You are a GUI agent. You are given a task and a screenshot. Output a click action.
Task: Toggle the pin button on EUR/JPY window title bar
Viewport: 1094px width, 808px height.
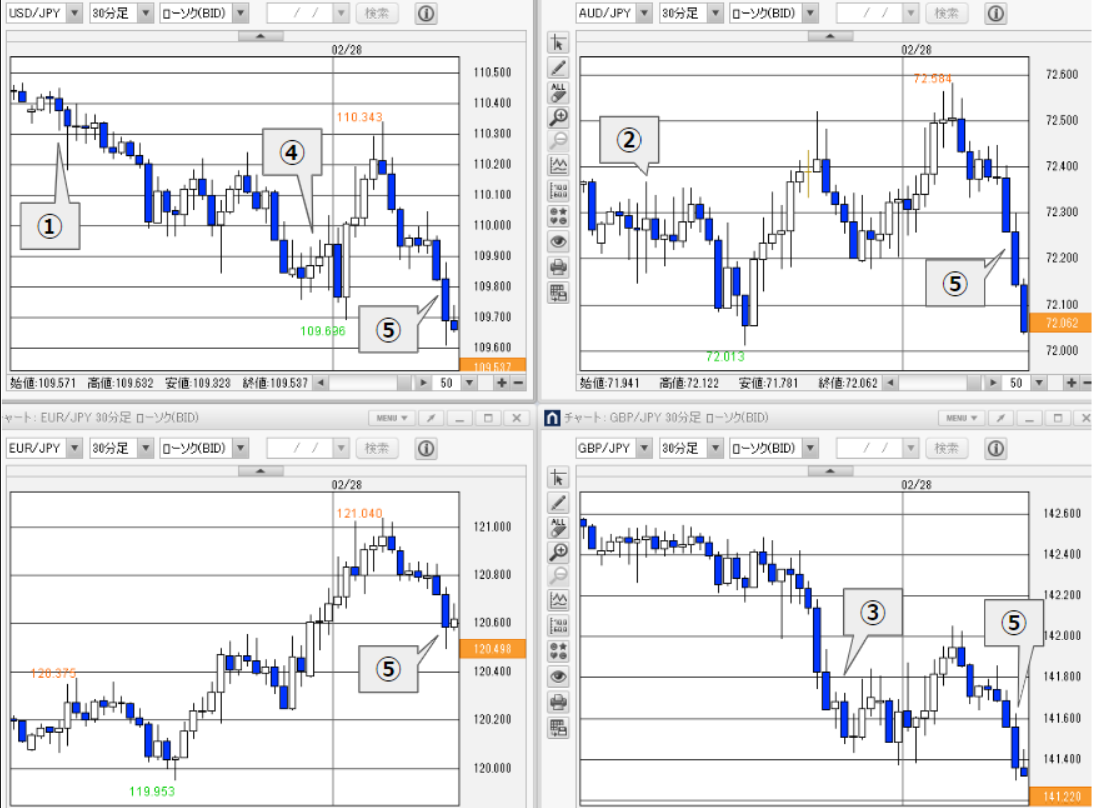pos(431,418)
